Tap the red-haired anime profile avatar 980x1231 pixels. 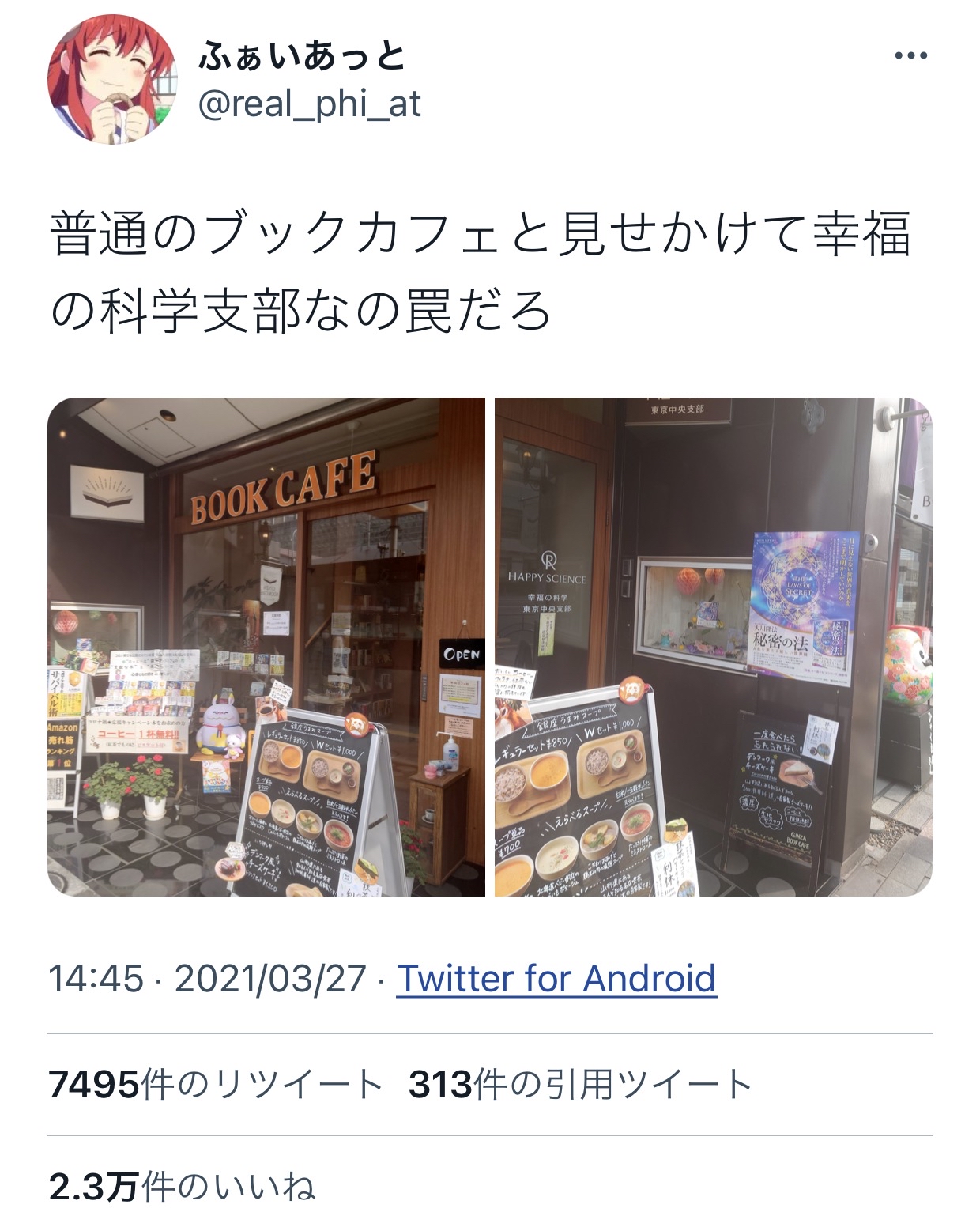113,78
